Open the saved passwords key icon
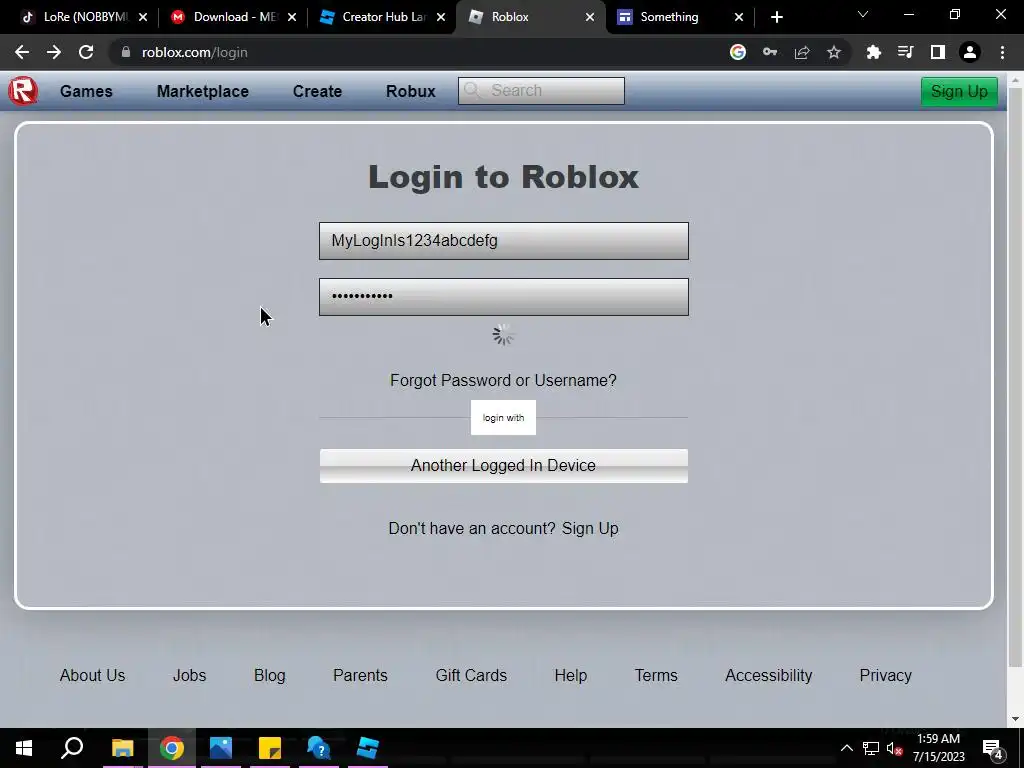This screenshot has width=1024, height=768. tap(770, 52)
